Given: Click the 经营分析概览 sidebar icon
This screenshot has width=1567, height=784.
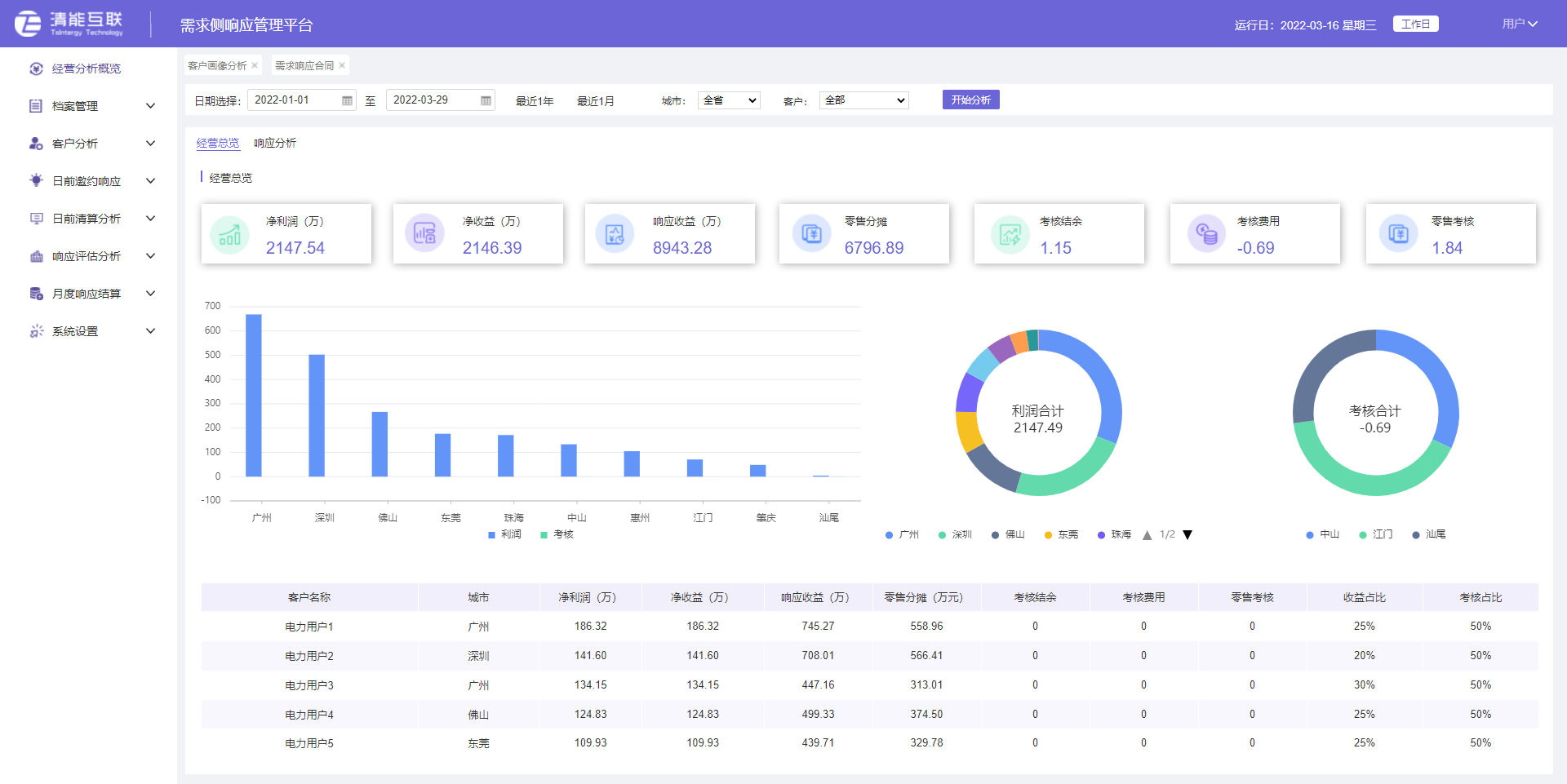Looking at the screenshot, I should coord(36,69).
